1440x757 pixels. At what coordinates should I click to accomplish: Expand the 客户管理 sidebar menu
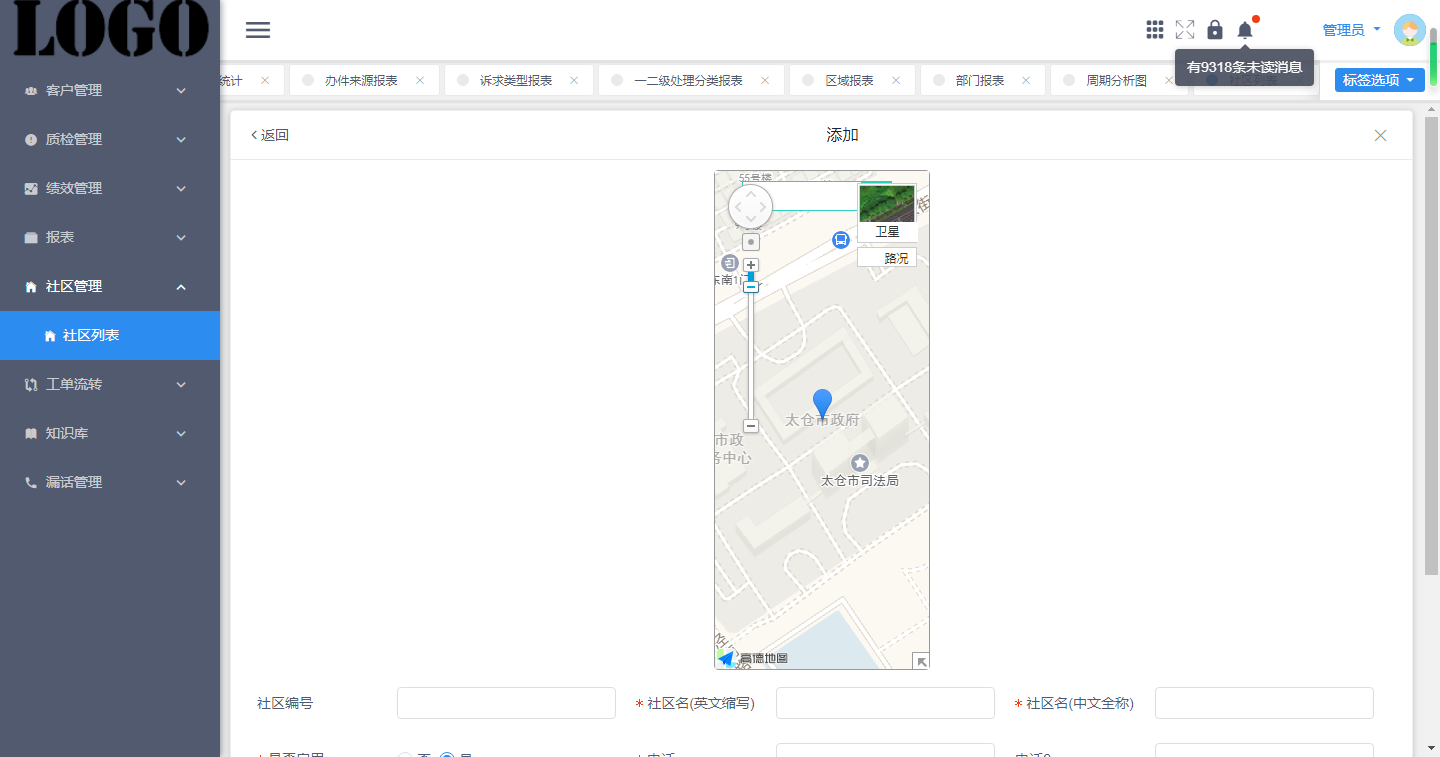(110, 90)
